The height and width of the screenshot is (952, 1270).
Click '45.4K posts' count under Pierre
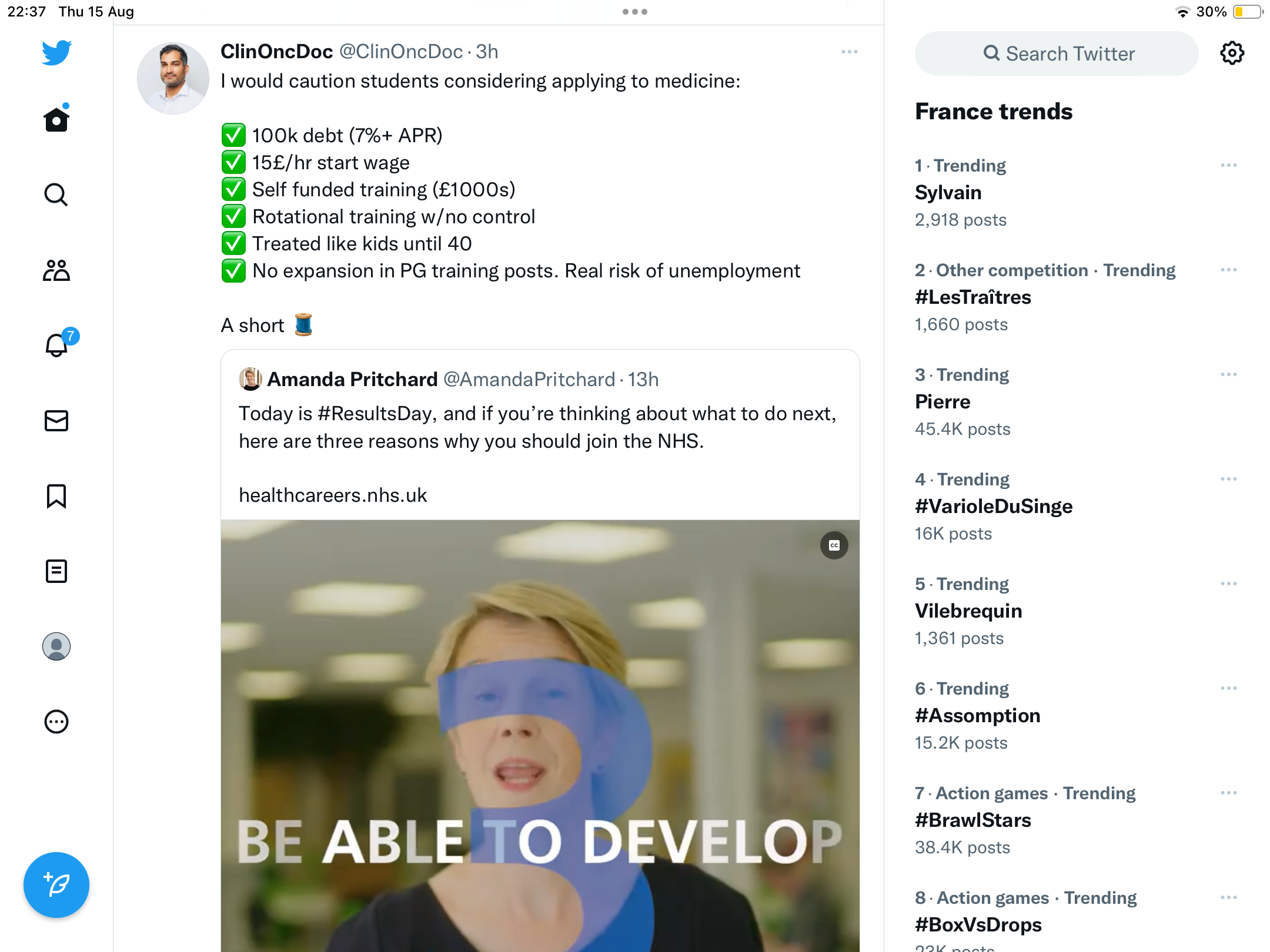pos(962,429)
